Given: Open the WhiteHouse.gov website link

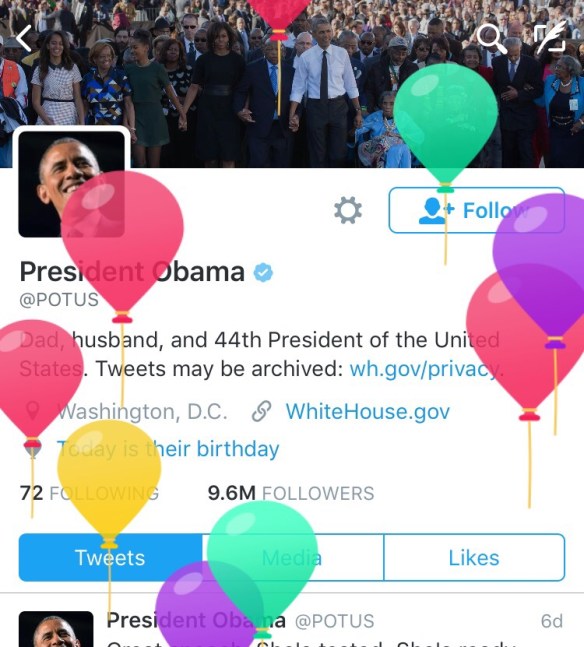Looking at the screenshot, I should (368, 412).
